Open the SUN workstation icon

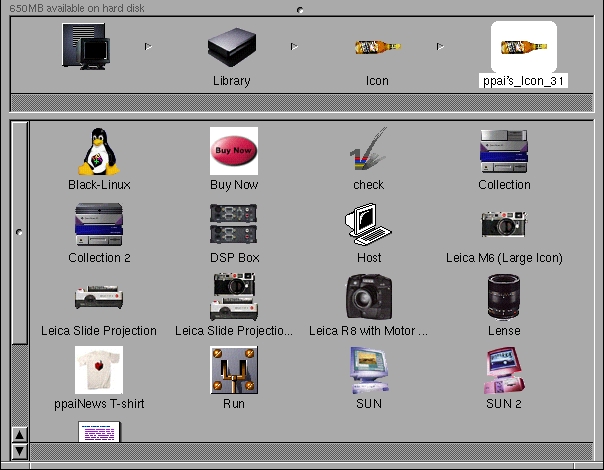[x=368, y=371]
